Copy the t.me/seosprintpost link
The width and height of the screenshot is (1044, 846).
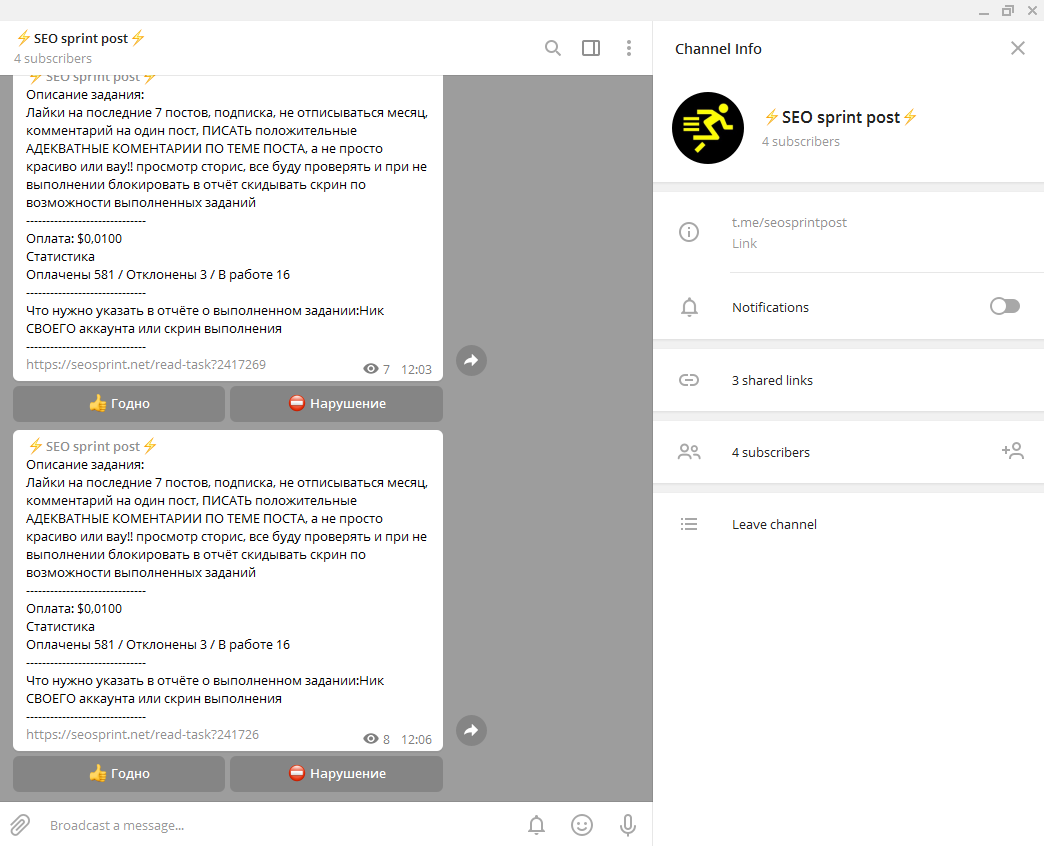(x=789, y=222)
